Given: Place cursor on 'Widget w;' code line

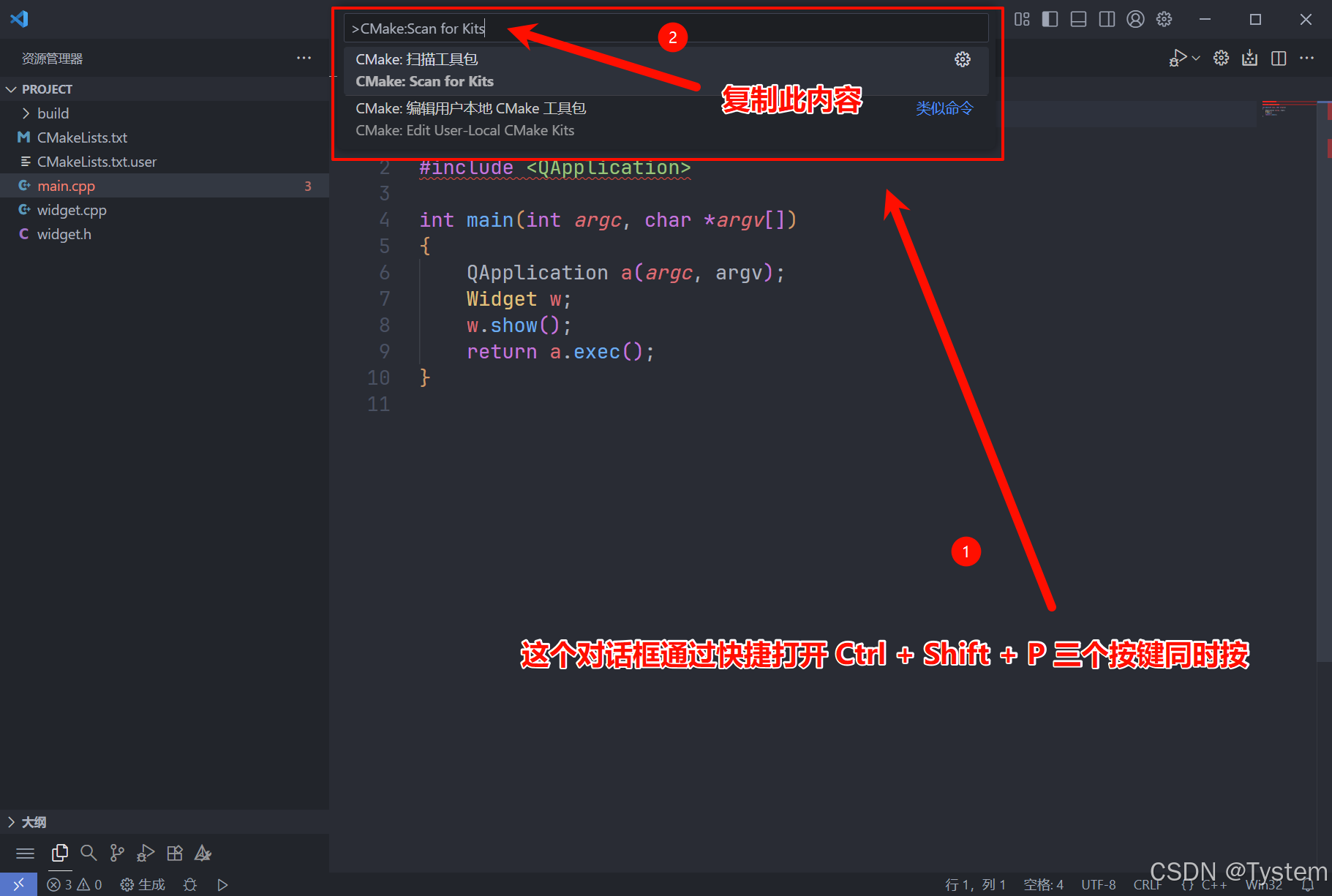Looking at the screenshot, I should [519, 299].
